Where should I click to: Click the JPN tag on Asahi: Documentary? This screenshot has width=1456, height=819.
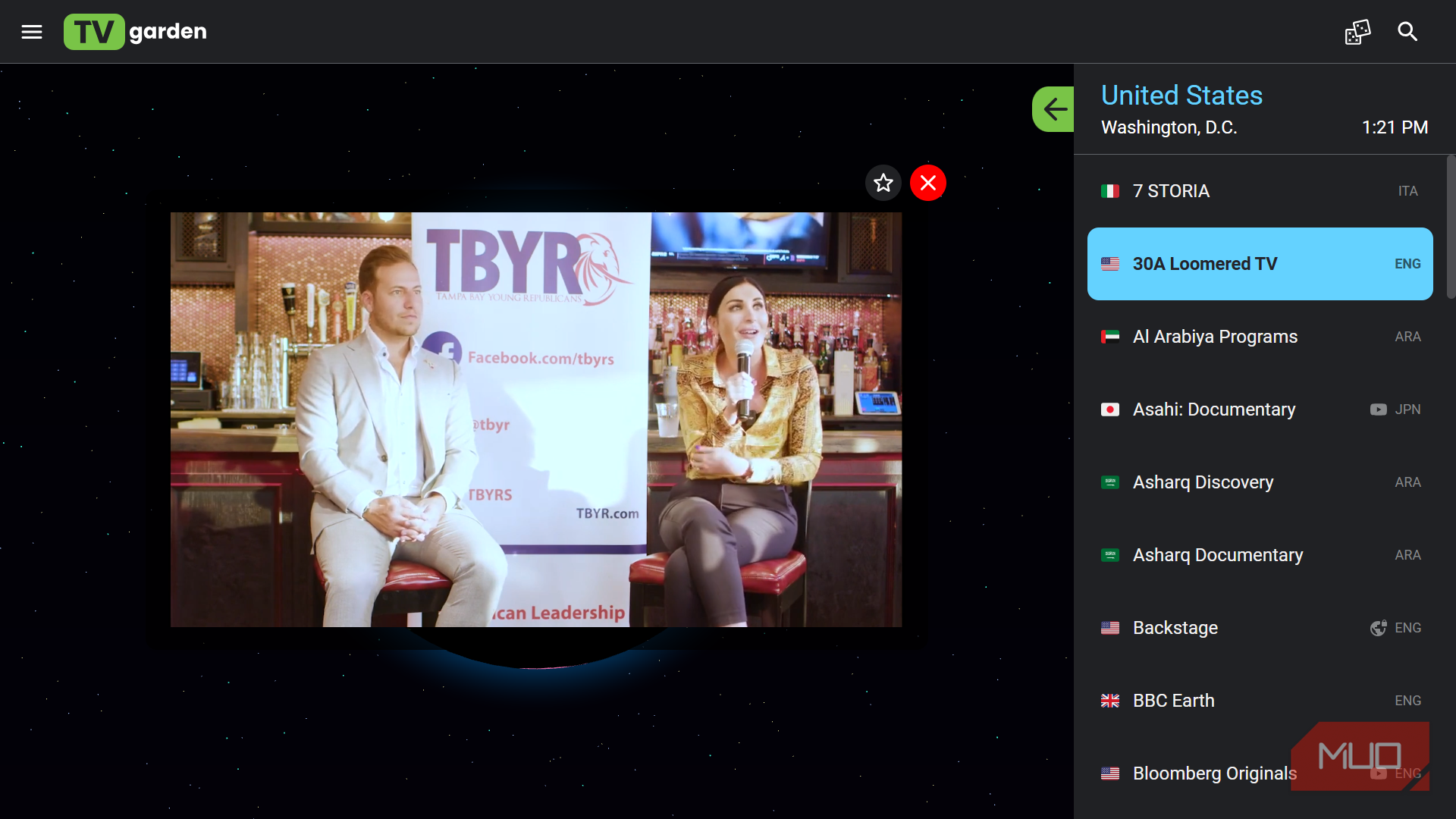(x=1407, y=409)
